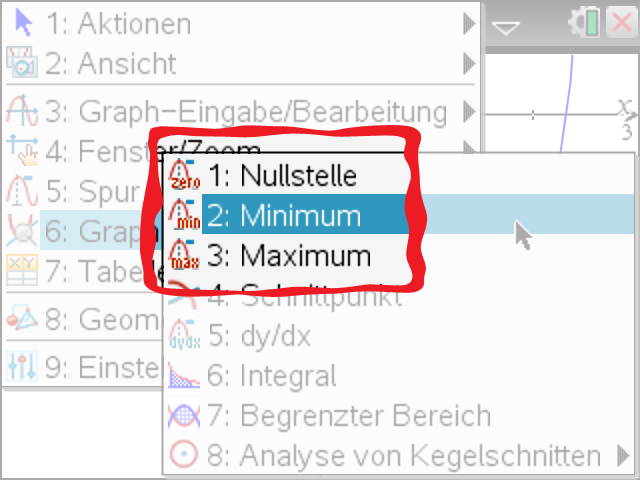Open the dropdown triangle in the title bar
This screenshot has height=480, width=640.
pos(507,27)
